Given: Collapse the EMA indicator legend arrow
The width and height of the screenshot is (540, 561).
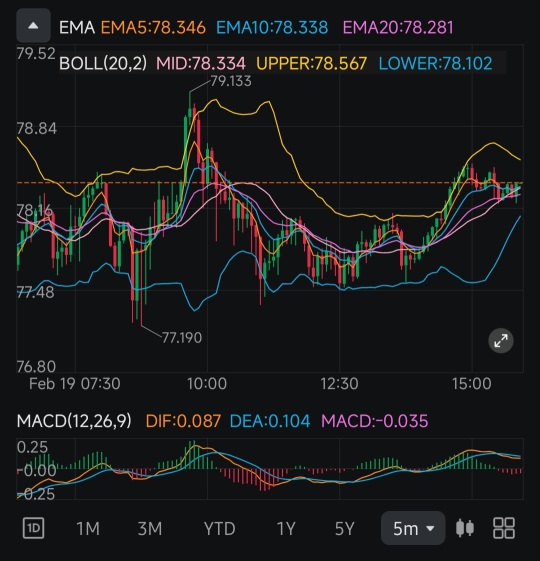Looking at the screenshot, I should [33, 26].
